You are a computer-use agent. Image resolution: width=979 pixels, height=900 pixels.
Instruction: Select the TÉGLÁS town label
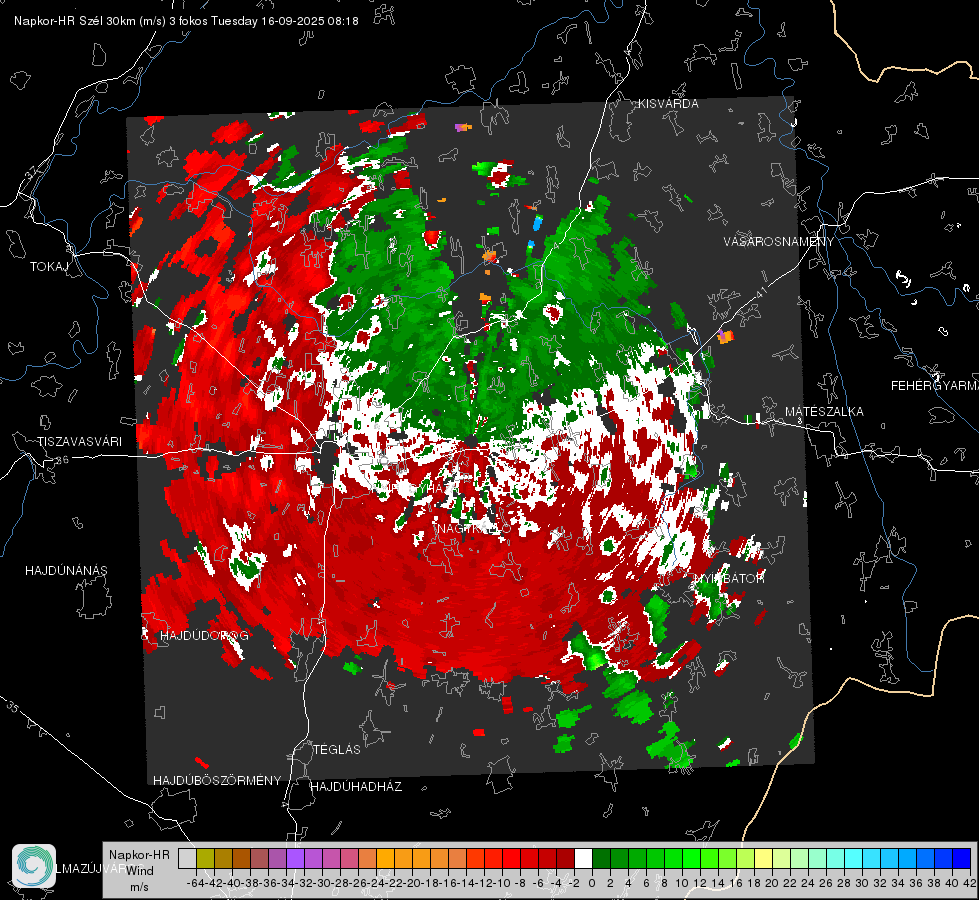[x=337, y=749]
